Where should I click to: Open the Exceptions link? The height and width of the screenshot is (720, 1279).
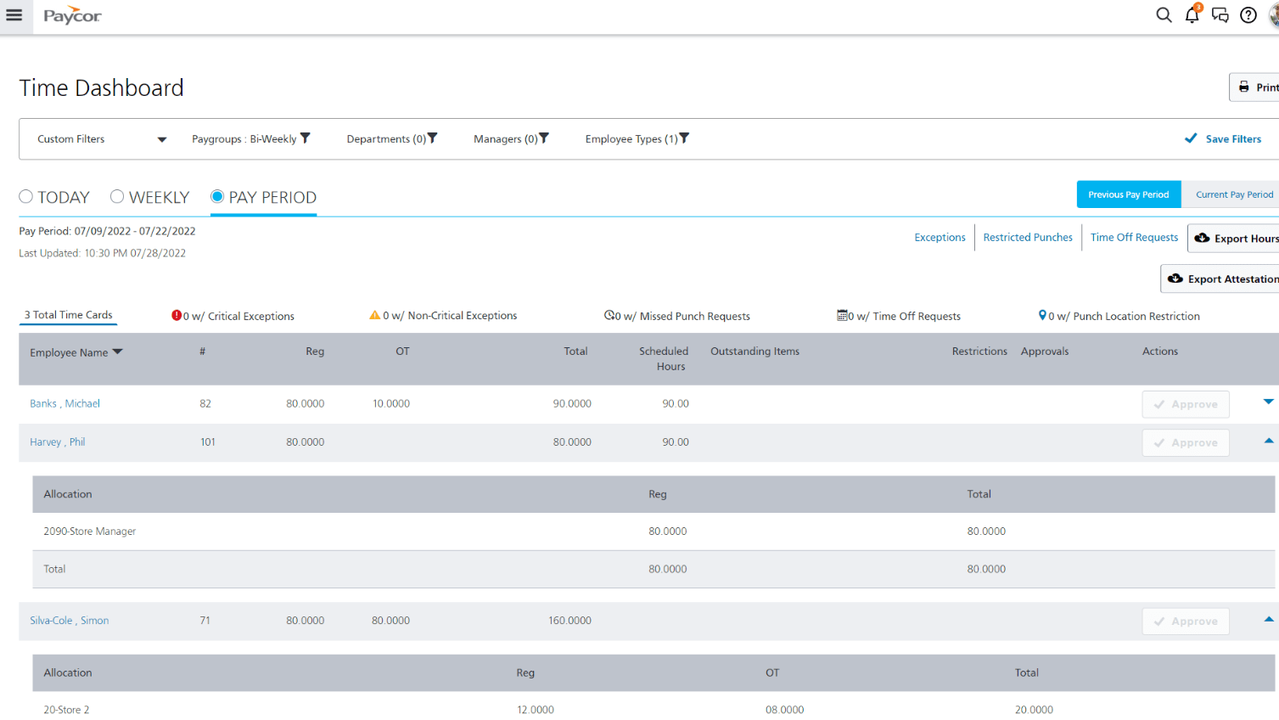point(939,237)
